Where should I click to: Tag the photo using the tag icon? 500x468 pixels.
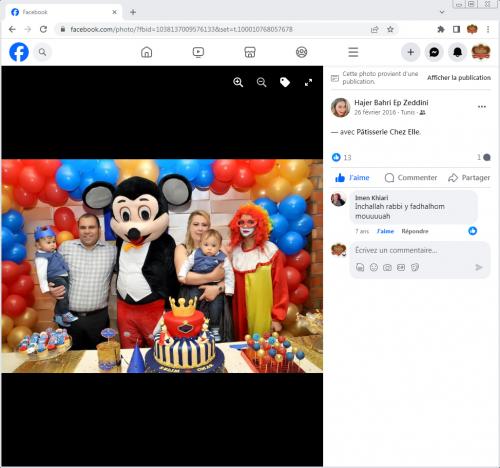(285, 82)
